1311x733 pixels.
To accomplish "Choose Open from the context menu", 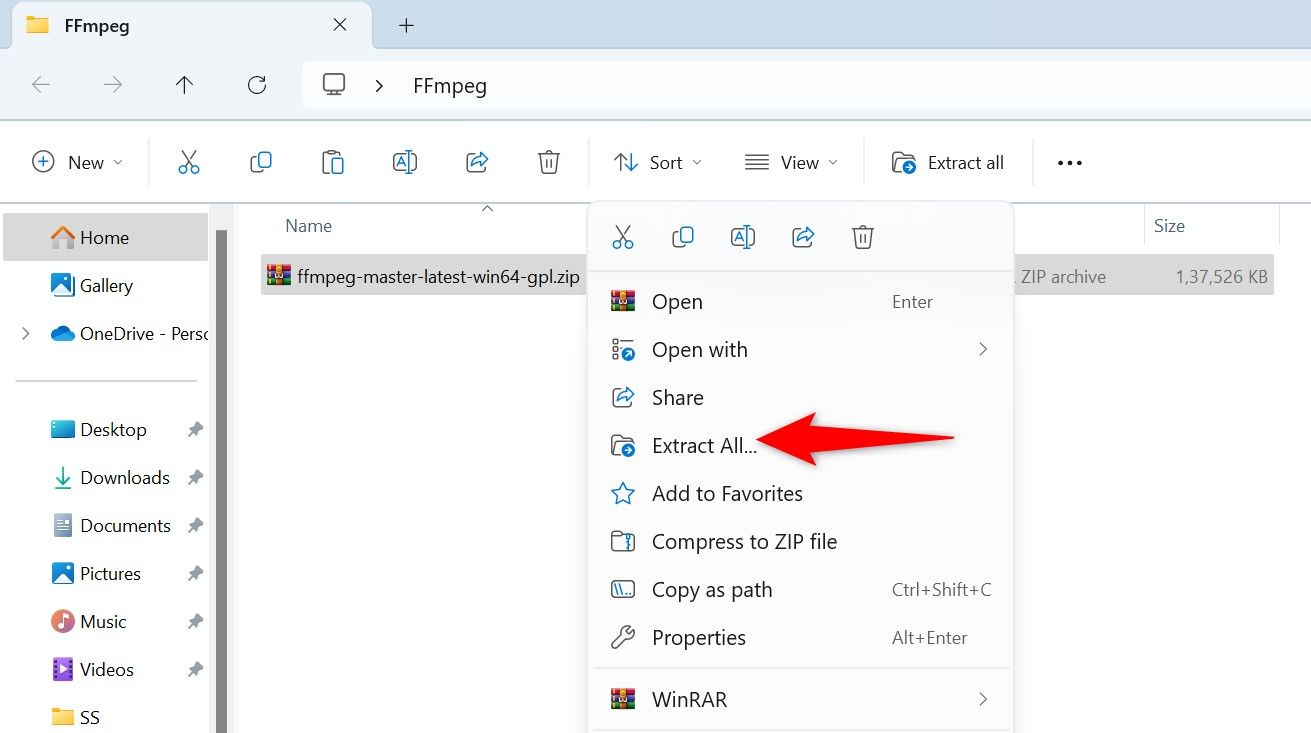I will click(x=802, y=302).
